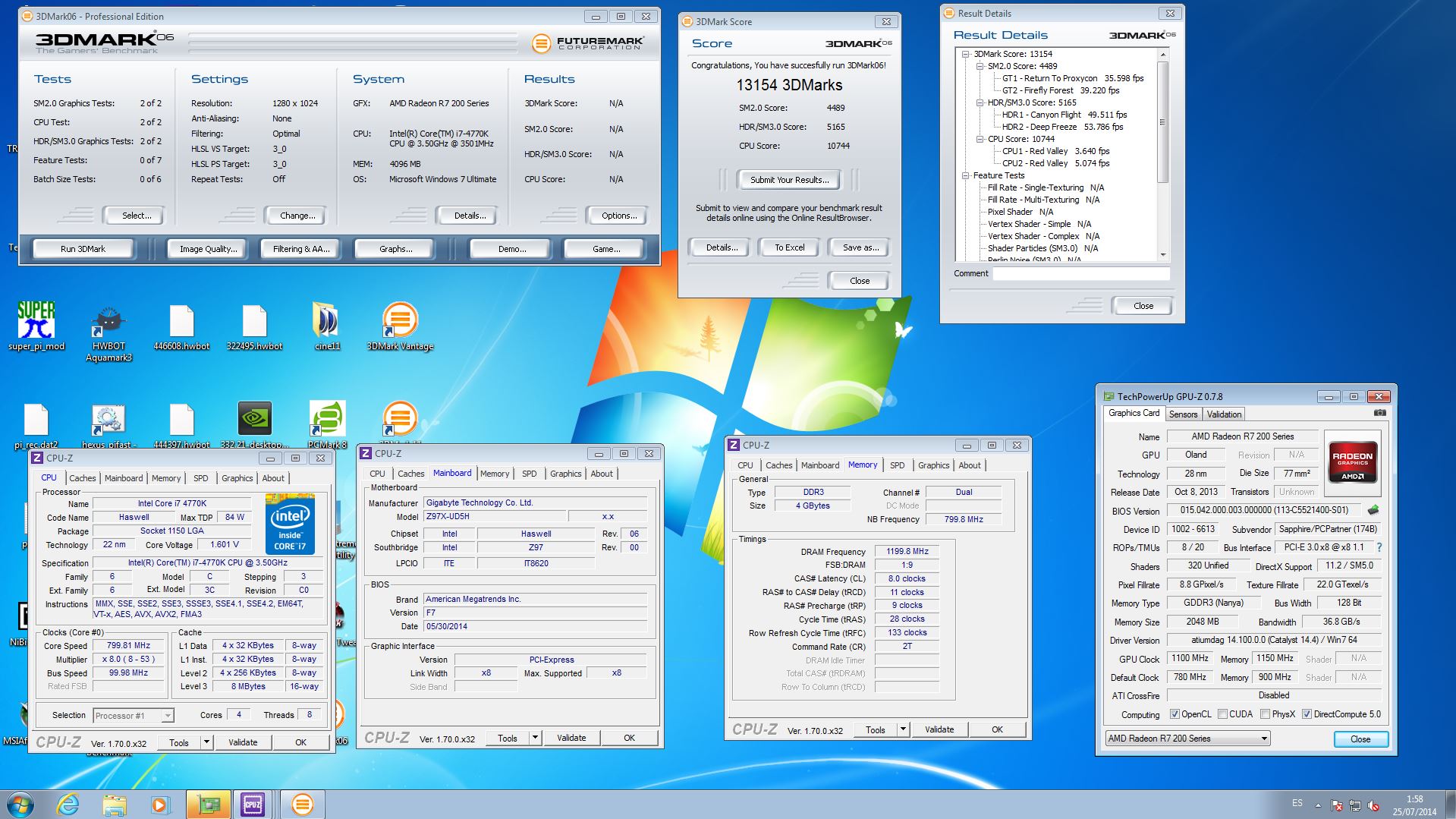Open the AMD Radeon R7 200 Series dropdown
The width and height of the screenshot is (1456, 819).
coord(1187,738)
